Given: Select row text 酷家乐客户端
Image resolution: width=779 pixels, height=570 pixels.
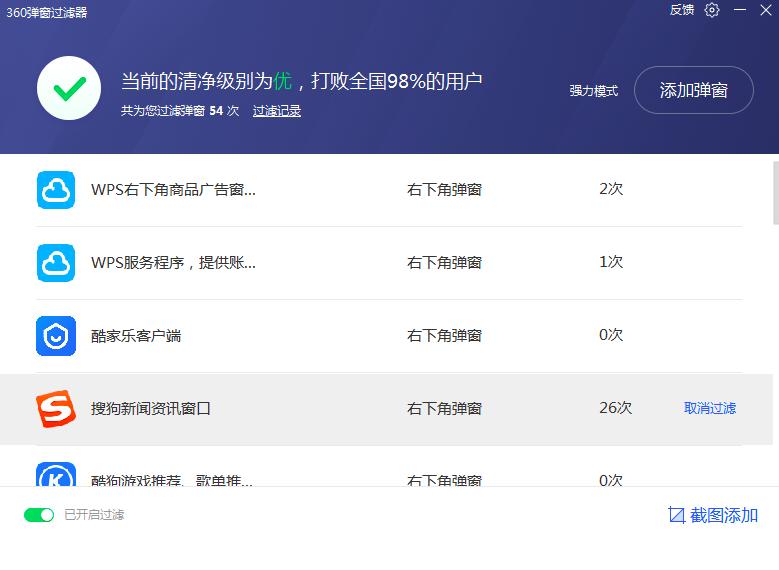Looking at the screenshot, I should click(136, 335).
